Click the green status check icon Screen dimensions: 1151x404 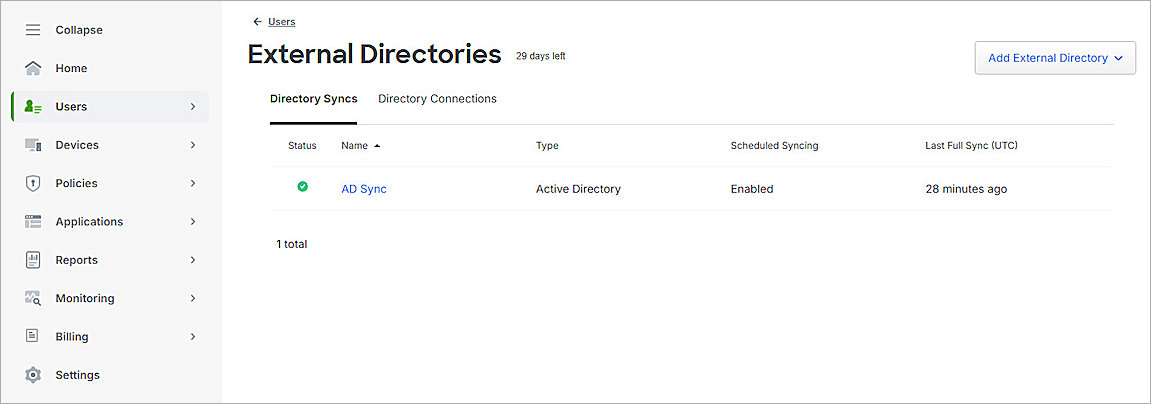point(302,187)
